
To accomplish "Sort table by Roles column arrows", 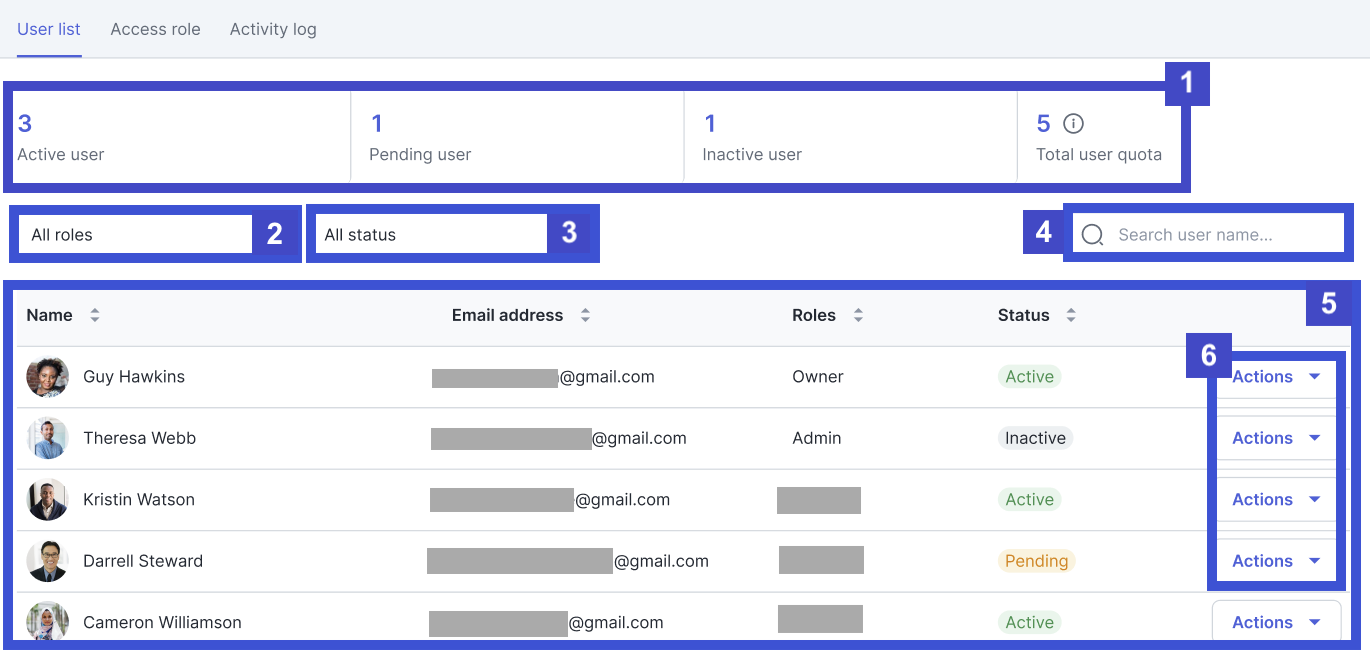I will pos(858,315).
